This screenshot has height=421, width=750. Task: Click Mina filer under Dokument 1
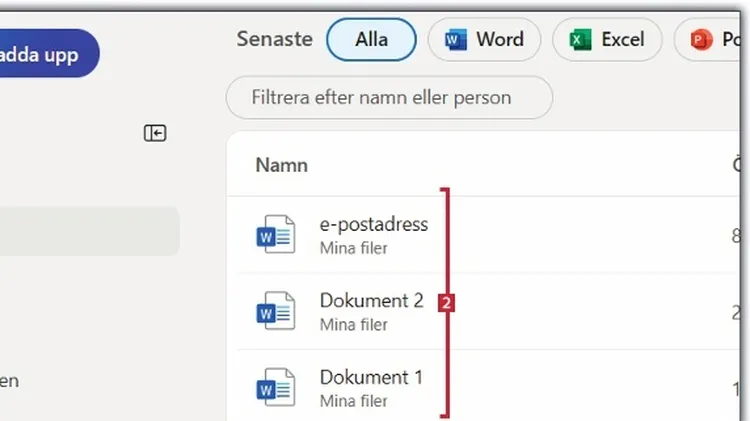[353, 401]
